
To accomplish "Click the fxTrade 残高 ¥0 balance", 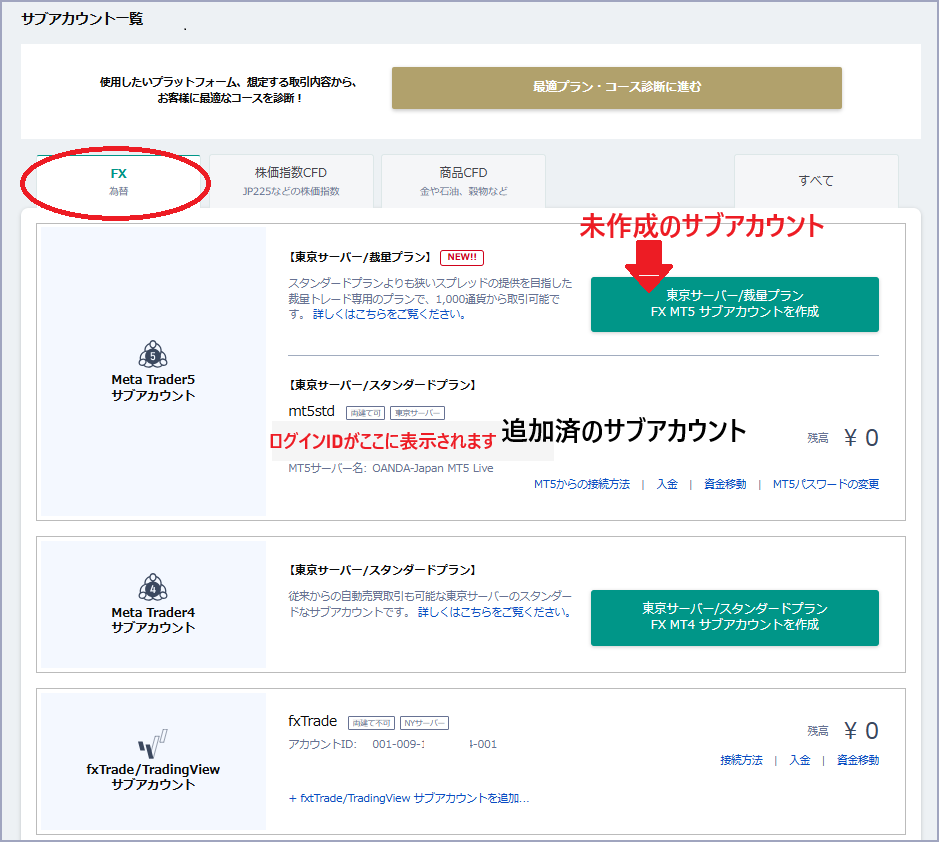I will (843, 731).
